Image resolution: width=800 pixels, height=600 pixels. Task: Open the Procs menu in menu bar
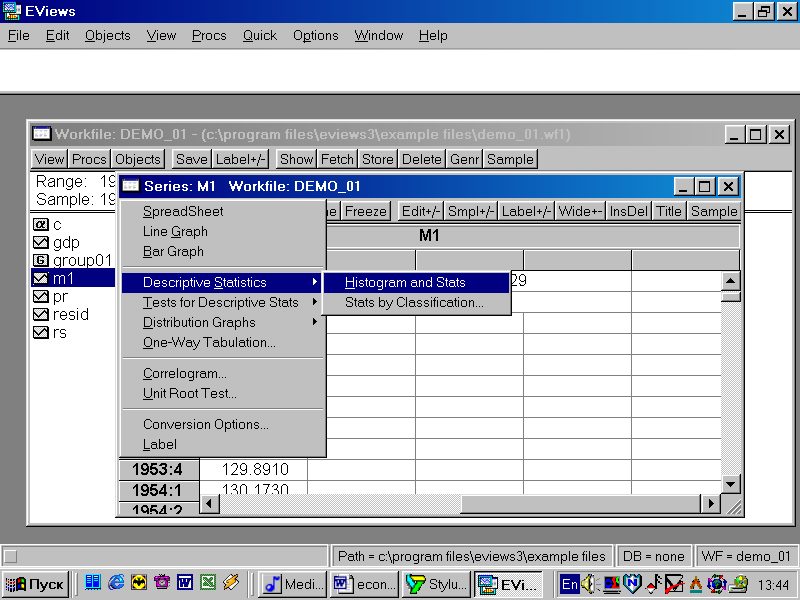pos(209,36)
